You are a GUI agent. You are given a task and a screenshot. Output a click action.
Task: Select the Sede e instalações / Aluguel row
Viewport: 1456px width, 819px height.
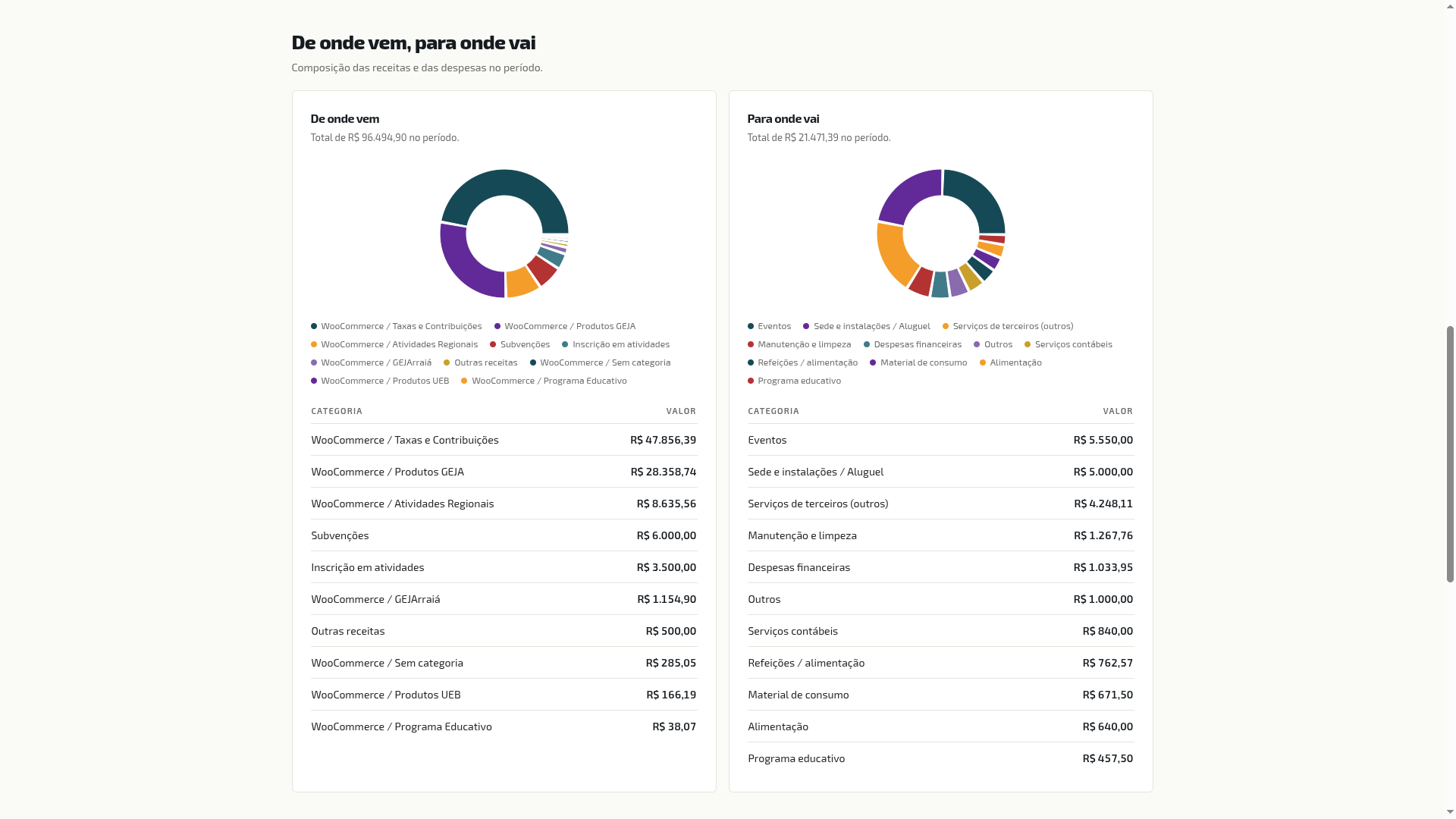pos(940,472)
